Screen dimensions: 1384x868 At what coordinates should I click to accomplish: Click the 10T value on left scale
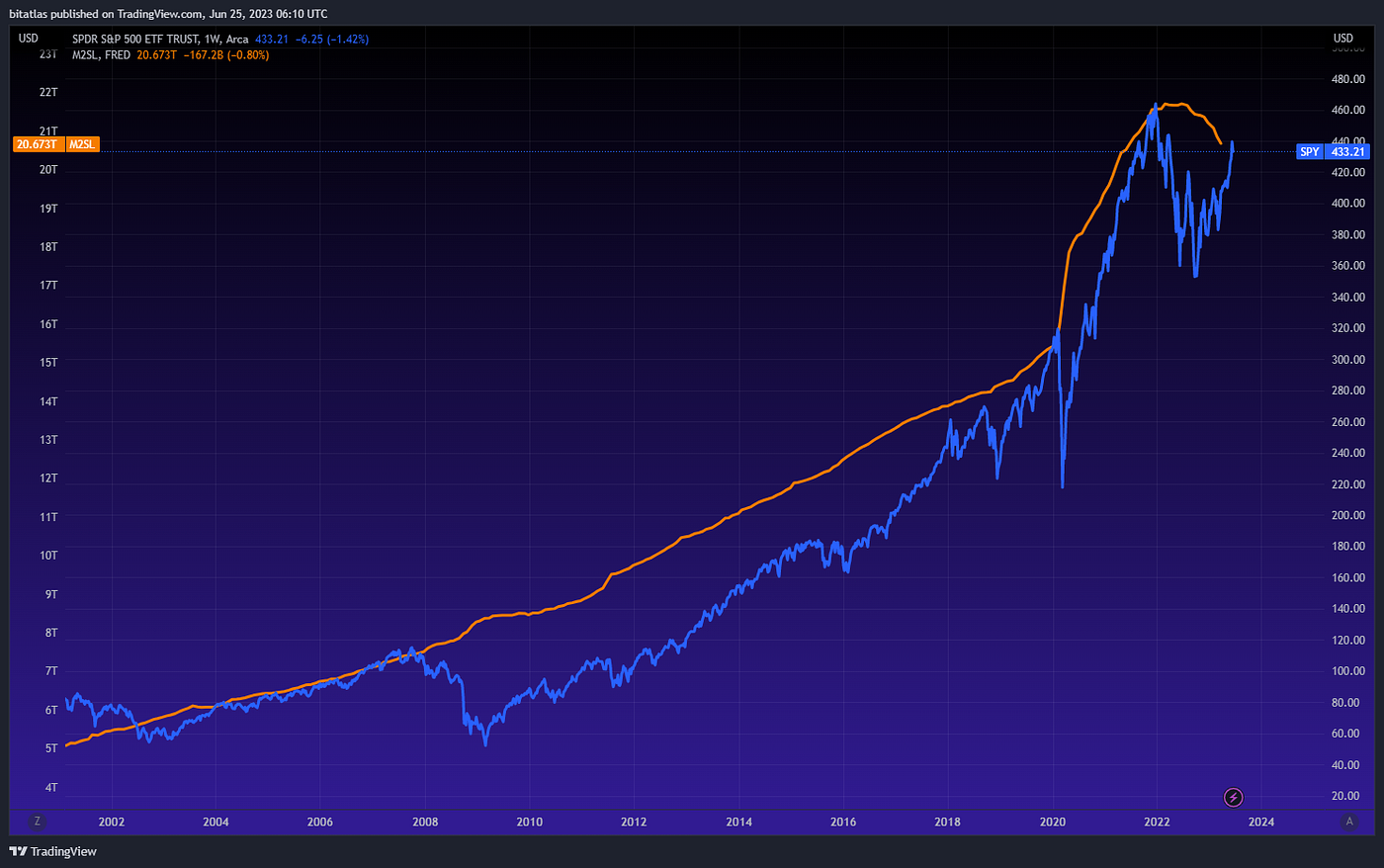tap(48, 556)
